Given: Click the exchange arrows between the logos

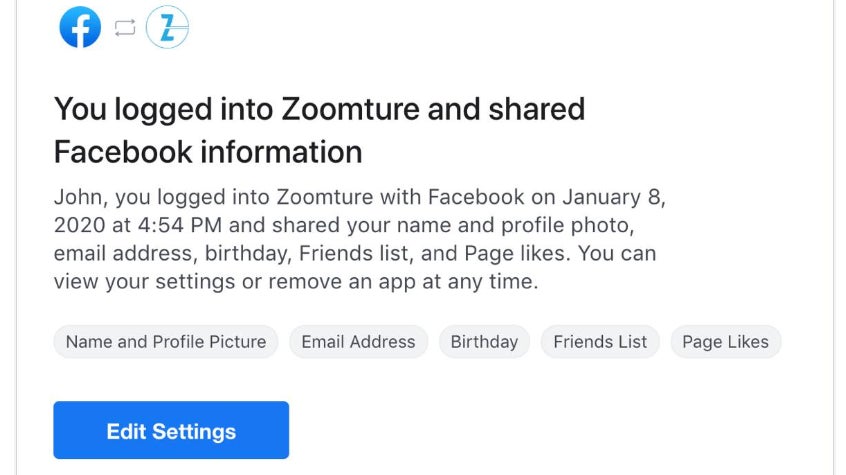Looking at the screenshot, I should pyautogui.click(x=124, y=28).
